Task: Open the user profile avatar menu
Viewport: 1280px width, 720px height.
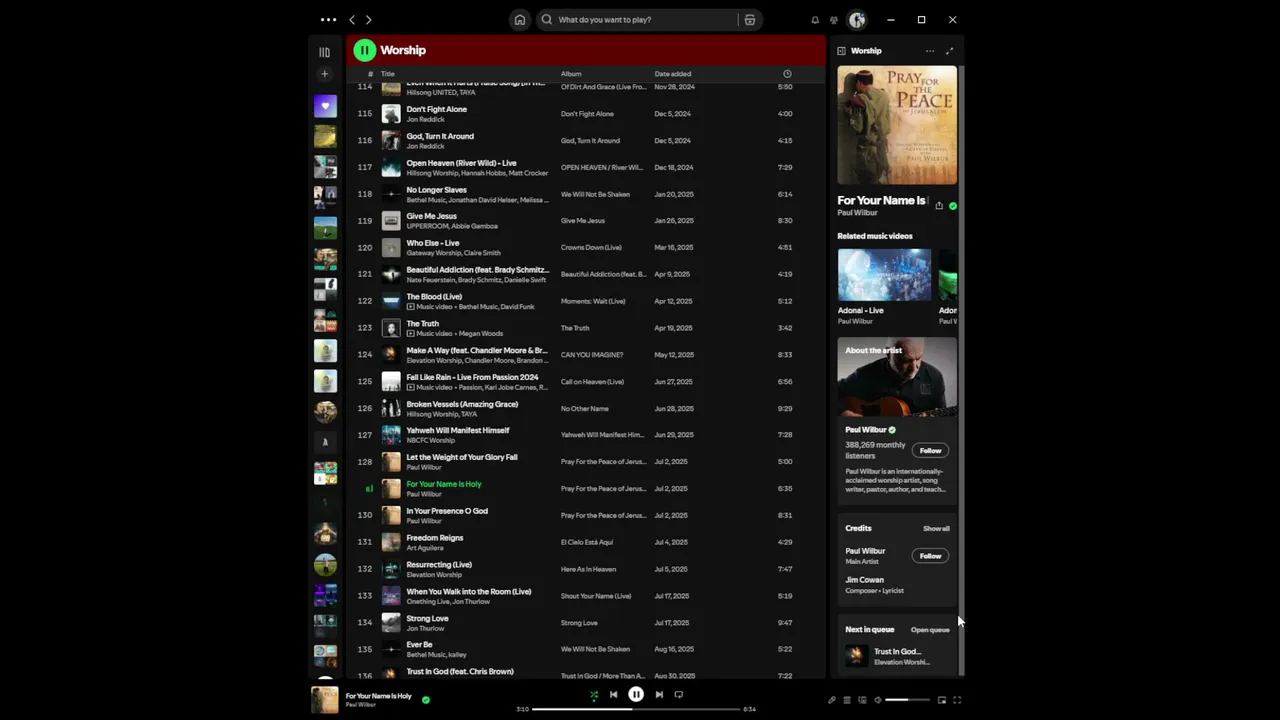Action: coord(857,19)
